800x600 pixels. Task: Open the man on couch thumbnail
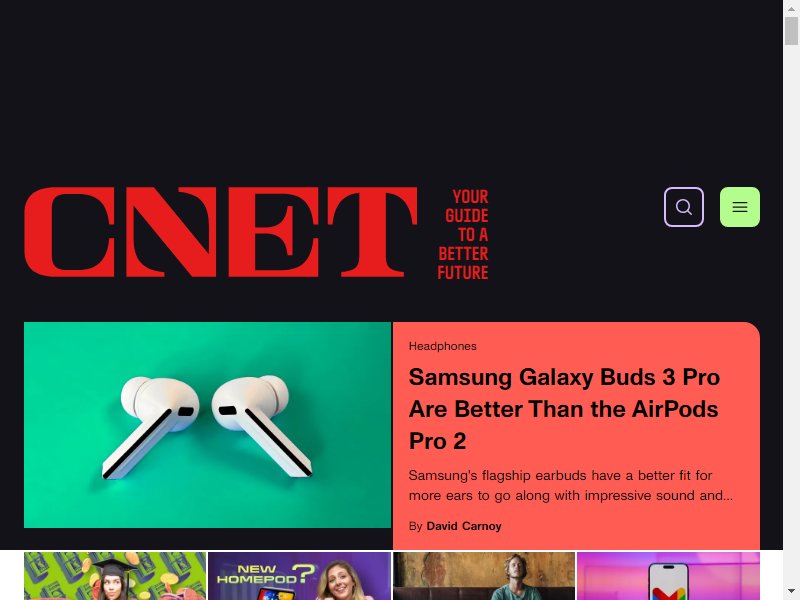(484, 576)
